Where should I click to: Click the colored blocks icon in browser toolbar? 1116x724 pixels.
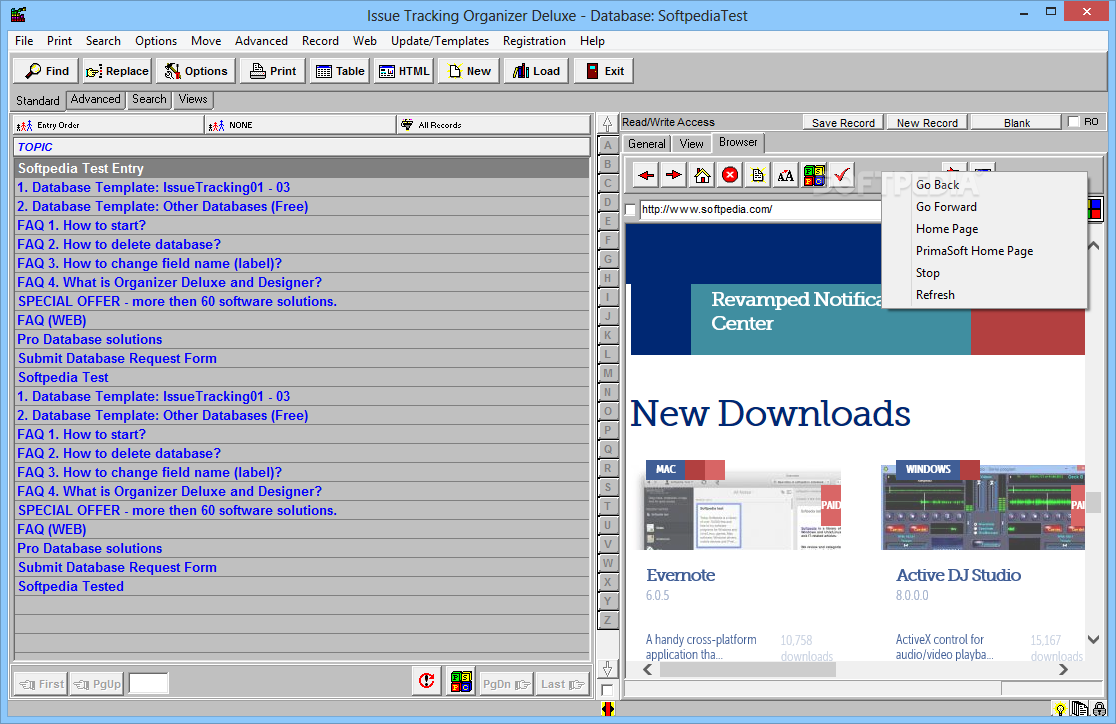point(814,175)
